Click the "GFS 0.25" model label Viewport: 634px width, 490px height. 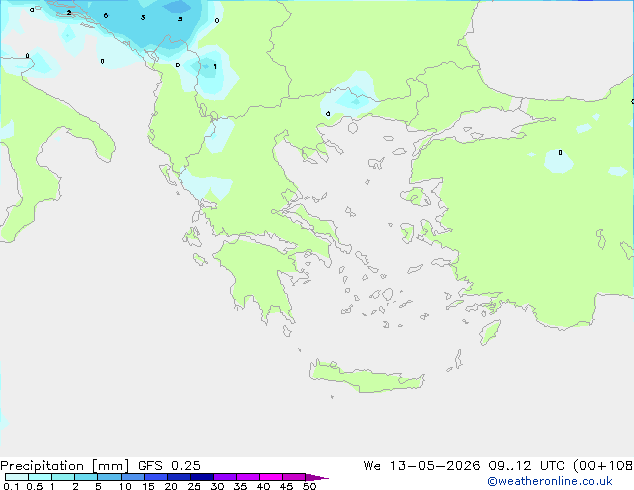[169, 466]
